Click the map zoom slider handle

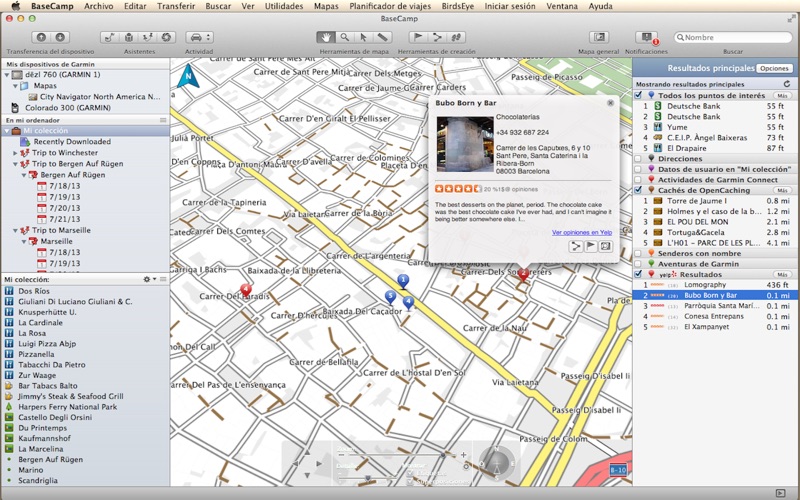click(443, 455)
